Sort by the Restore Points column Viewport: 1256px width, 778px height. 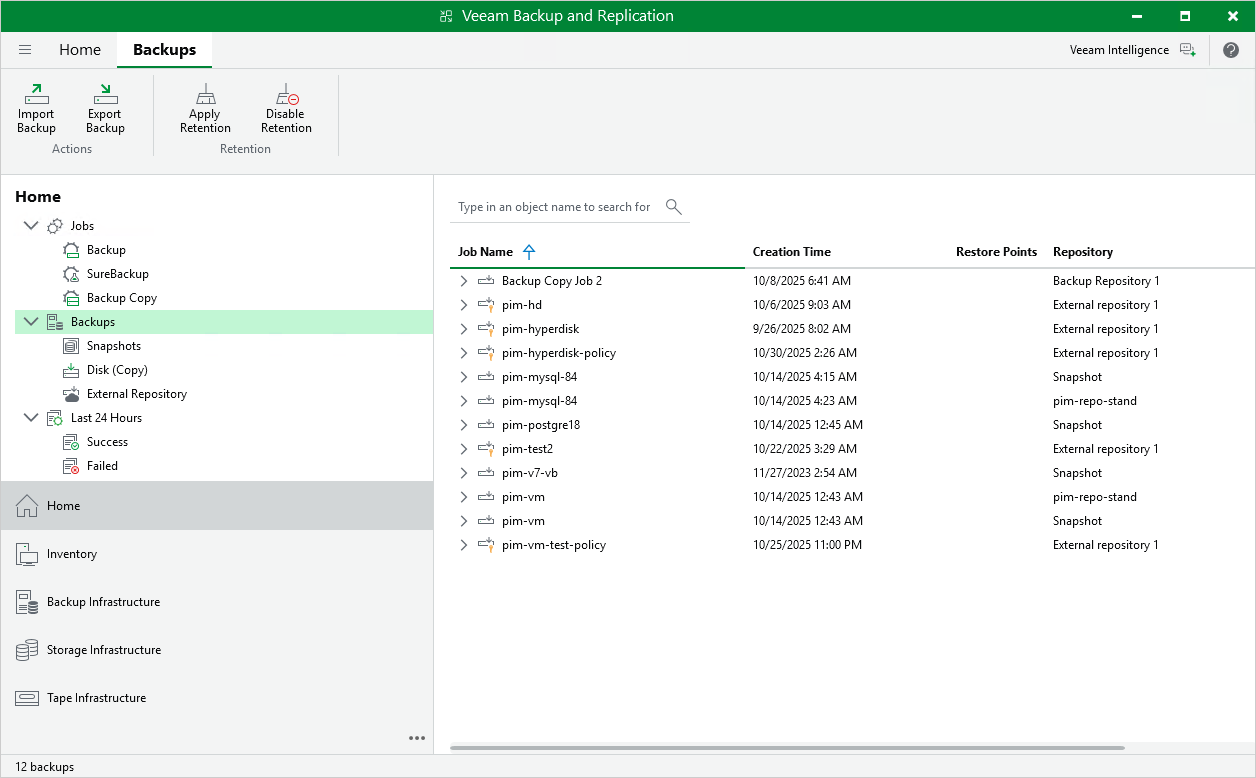996,252
